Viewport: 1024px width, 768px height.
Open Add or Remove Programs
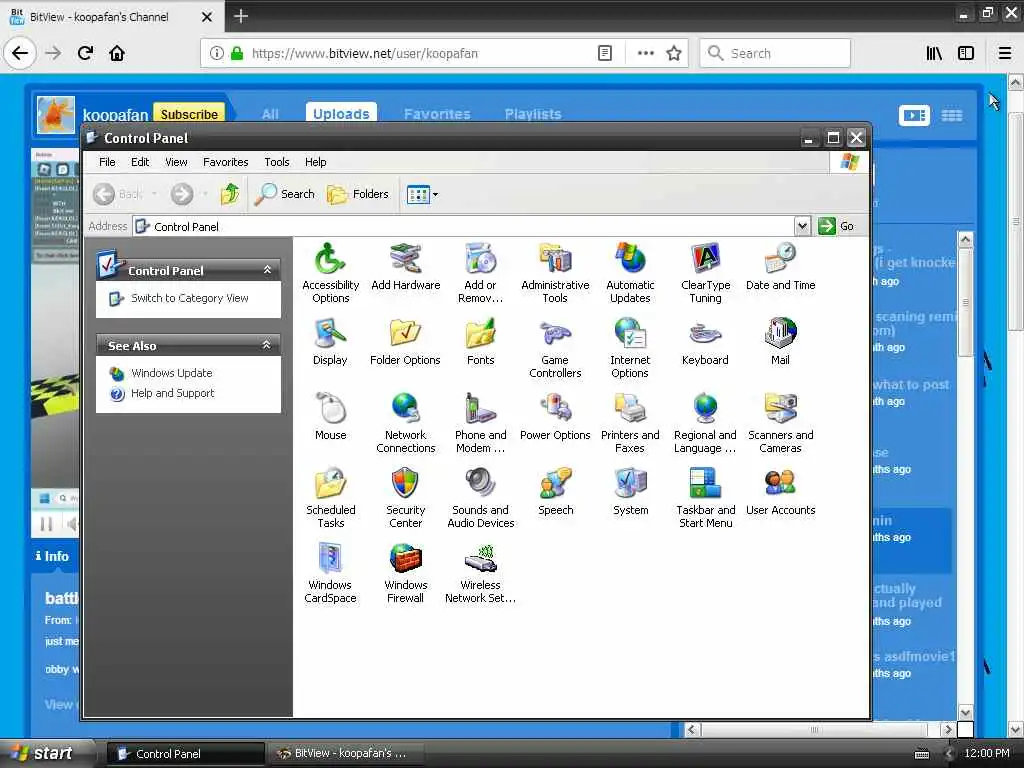click(x=481, y=273)
